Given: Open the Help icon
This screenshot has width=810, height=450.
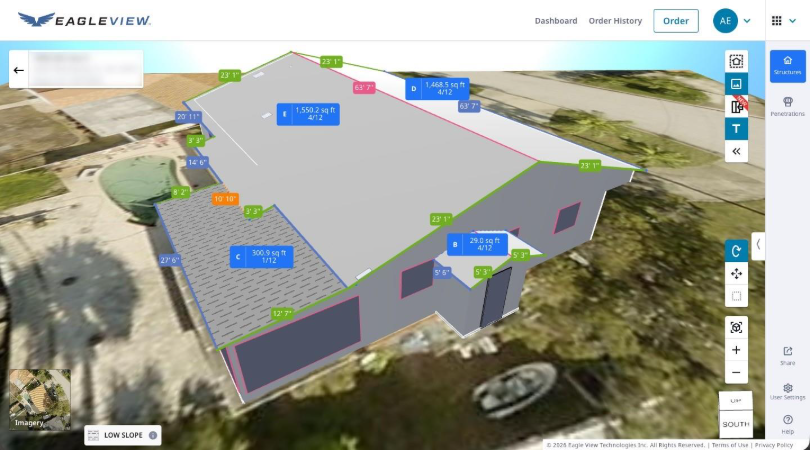Looking at the screenshot, I should click(788, 423).
